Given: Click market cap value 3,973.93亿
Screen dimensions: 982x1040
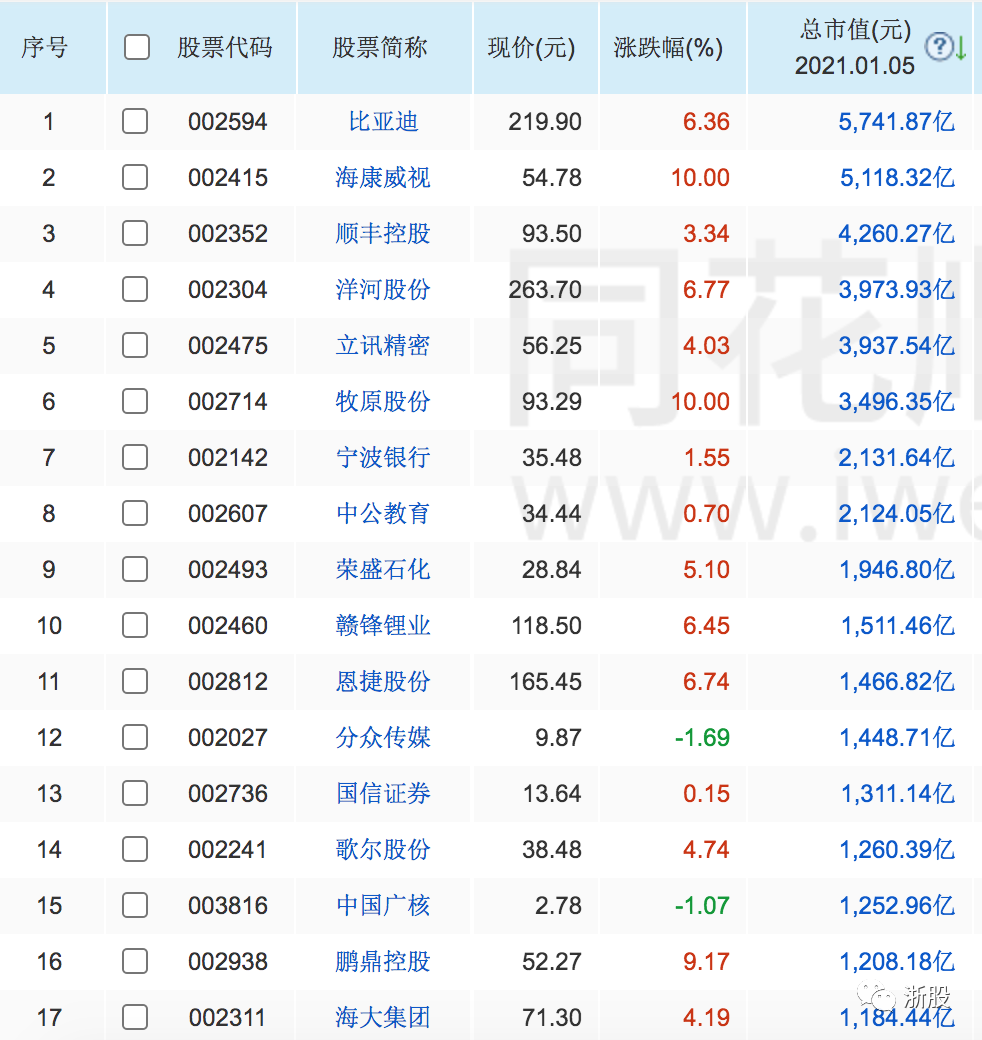Looking at the screenshot, I should point(896,289).
